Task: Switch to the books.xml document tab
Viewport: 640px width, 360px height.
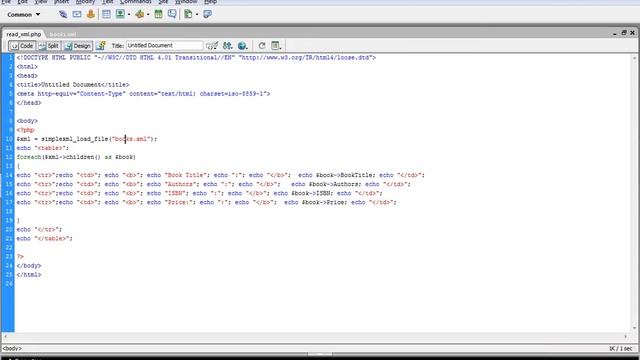Action: tap(62, 34)
